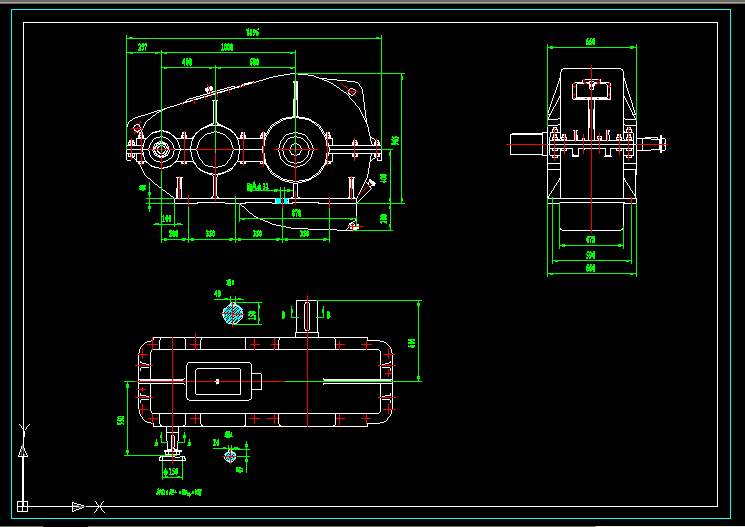Select the inspection cover rectangle in plan view
The width and height of the screenshot is (745, 527).
click(x=218, y=380)
